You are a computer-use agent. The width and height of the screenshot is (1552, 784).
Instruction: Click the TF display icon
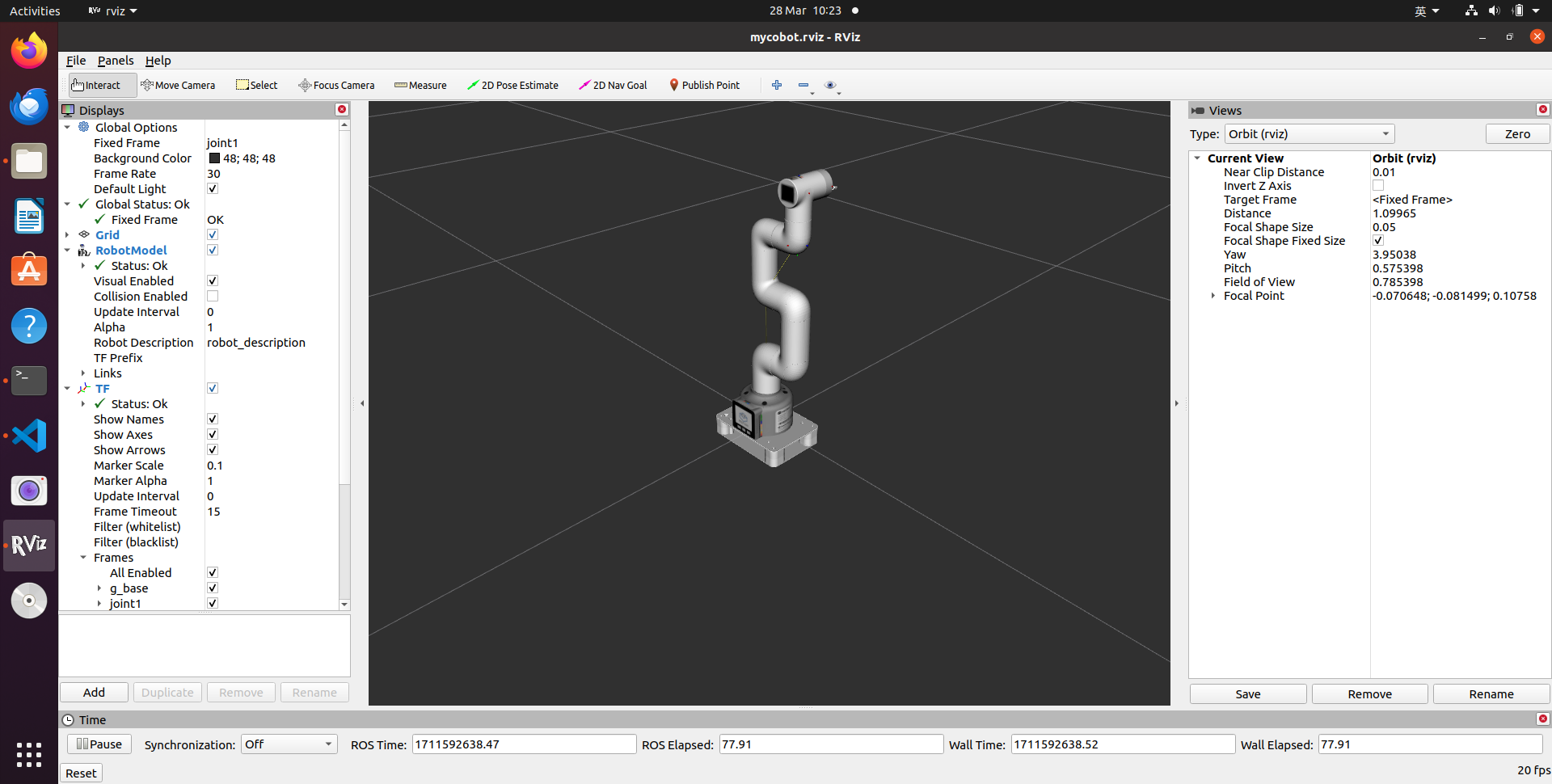[84, 388]
